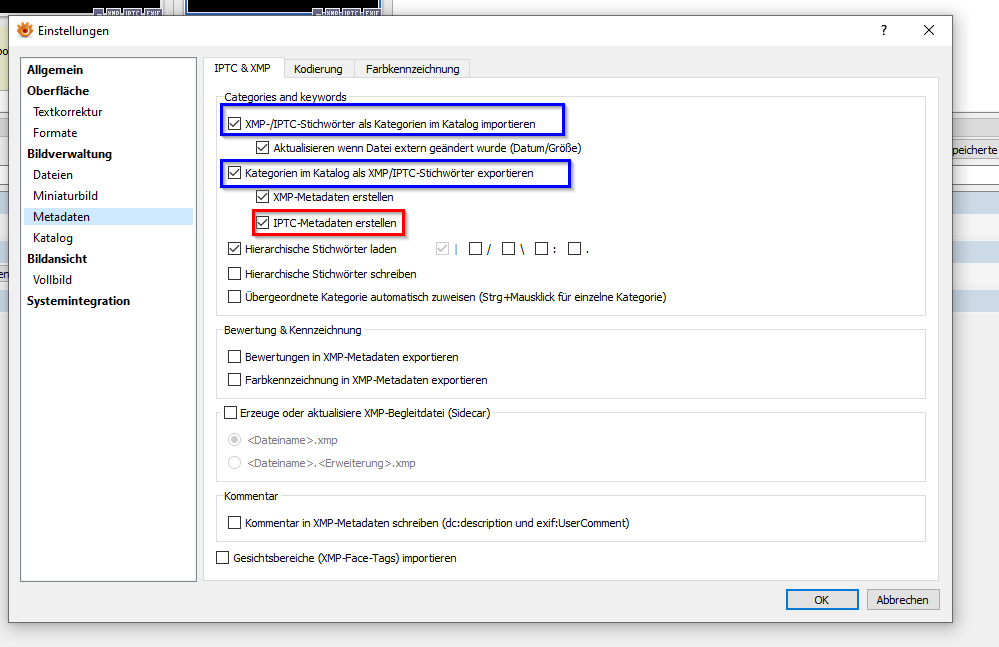
Task: Select Vollbild settings entry
Action: coord(52,280)
